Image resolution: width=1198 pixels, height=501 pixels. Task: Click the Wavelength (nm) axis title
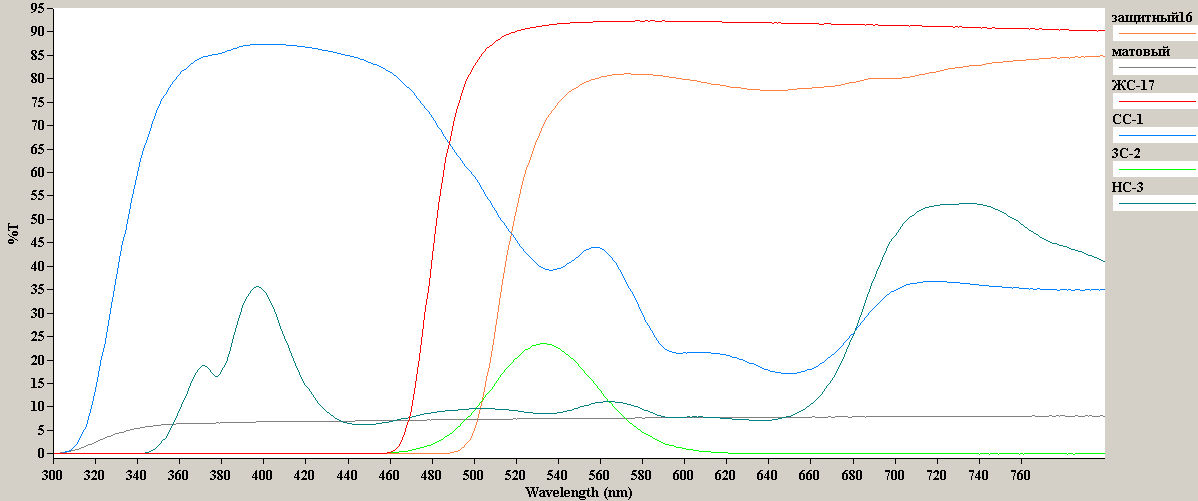point(578,493)
